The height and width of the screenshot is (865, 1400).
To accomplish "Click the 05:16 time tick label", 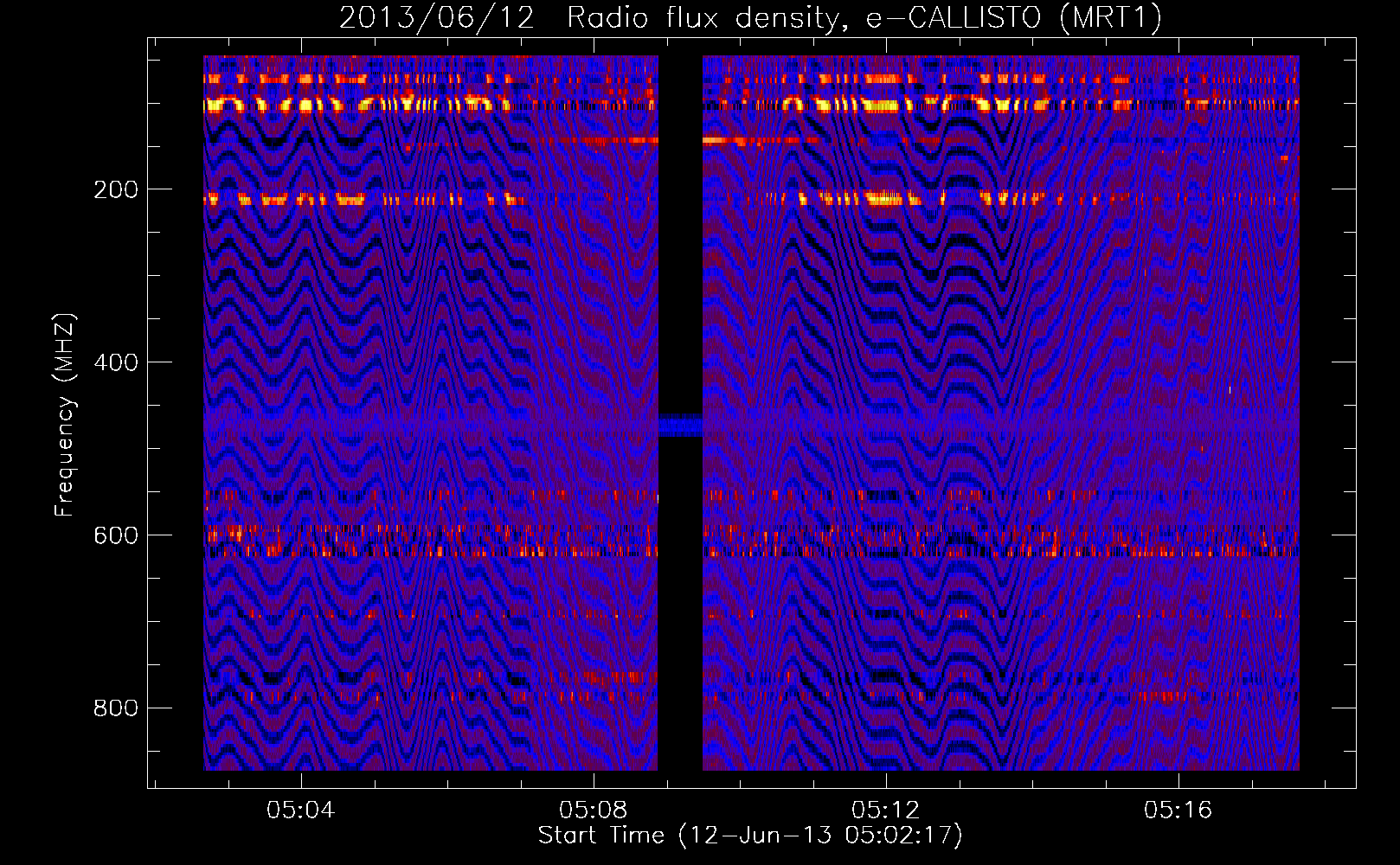I will click(x=1178, y=811).
